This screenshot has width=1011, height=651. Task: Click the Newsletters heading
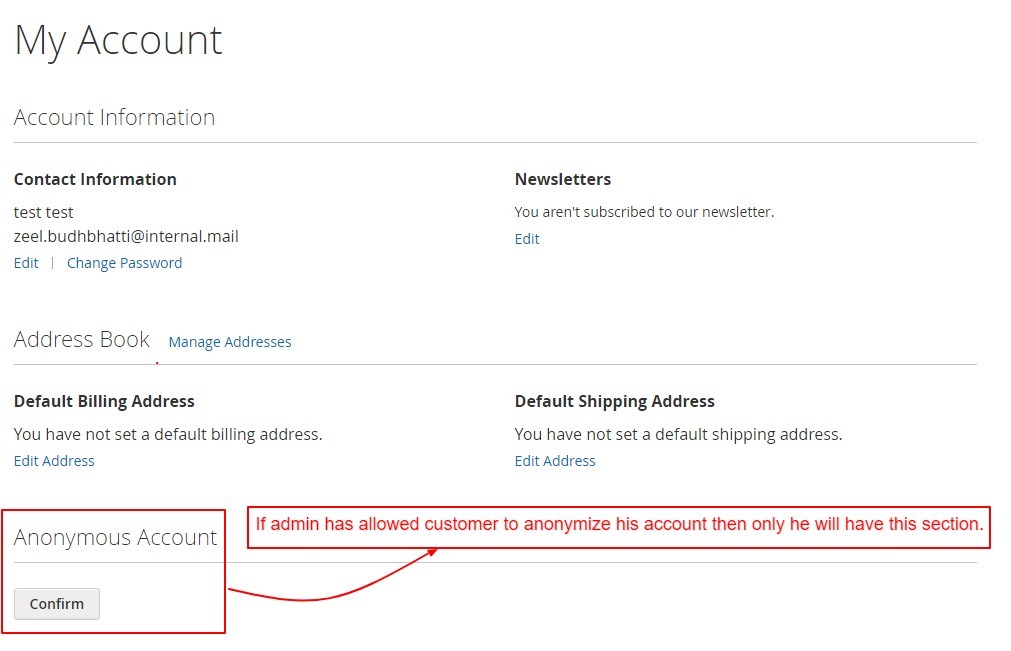(x=563, y=179)
